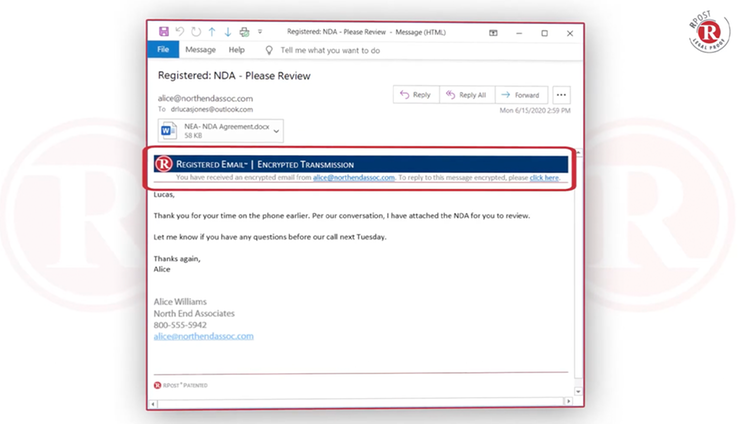Click 'North End Associates' in signature

(x=194, y=313)
